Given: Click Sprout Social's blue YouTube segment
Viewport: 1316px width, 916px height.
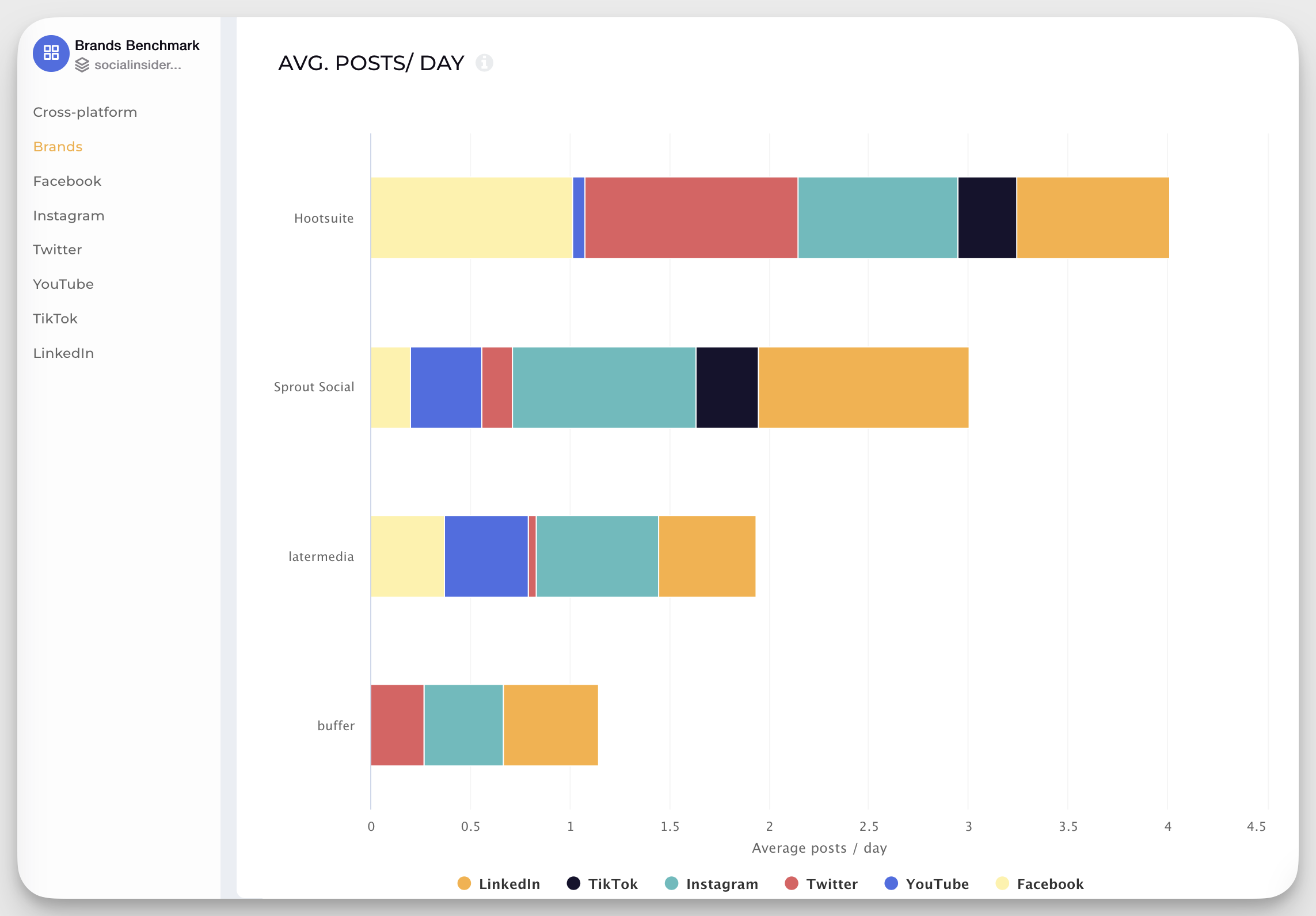Looking at the screenshot, I should pyautogui.click(x=446, y=388).
